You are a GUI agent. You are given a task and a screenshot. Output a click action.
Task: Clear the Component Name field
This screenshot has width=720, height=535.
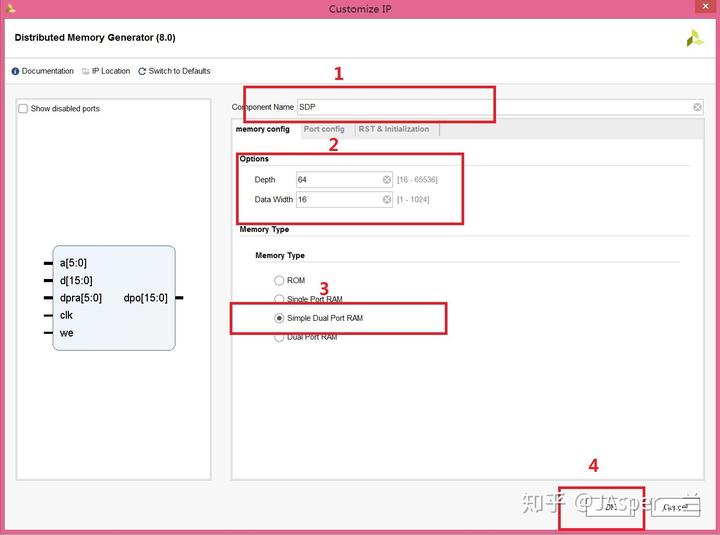click(x=697, y=107)
